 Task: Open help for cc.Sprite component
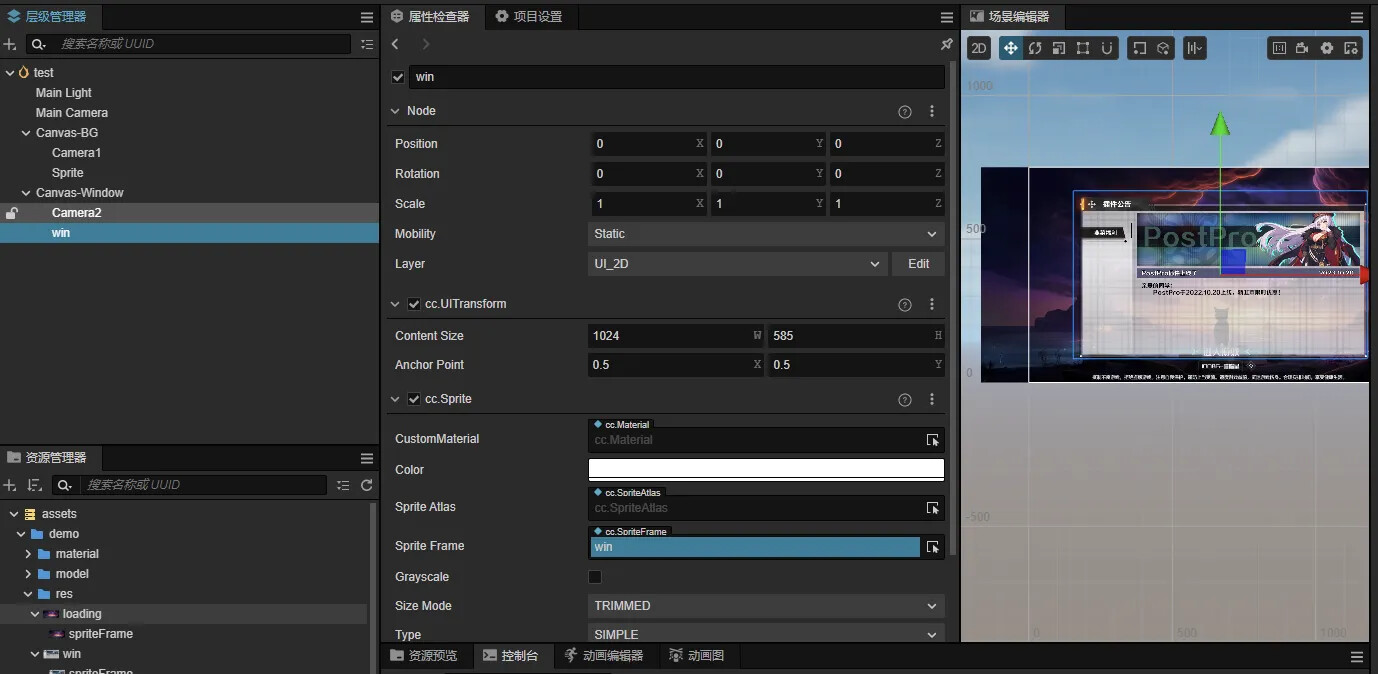click(905, 399)
